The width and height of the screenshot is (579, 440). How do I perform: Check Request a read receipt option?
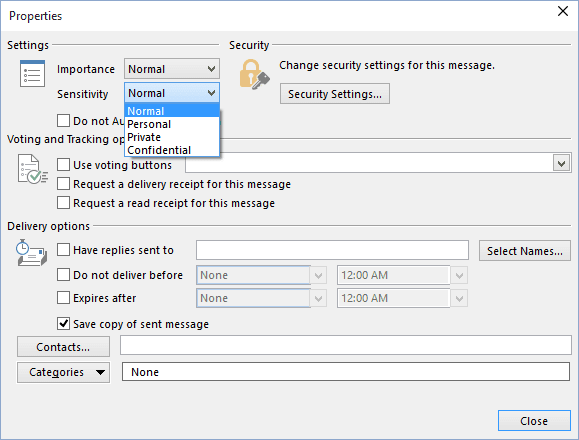tap(64, 203)
